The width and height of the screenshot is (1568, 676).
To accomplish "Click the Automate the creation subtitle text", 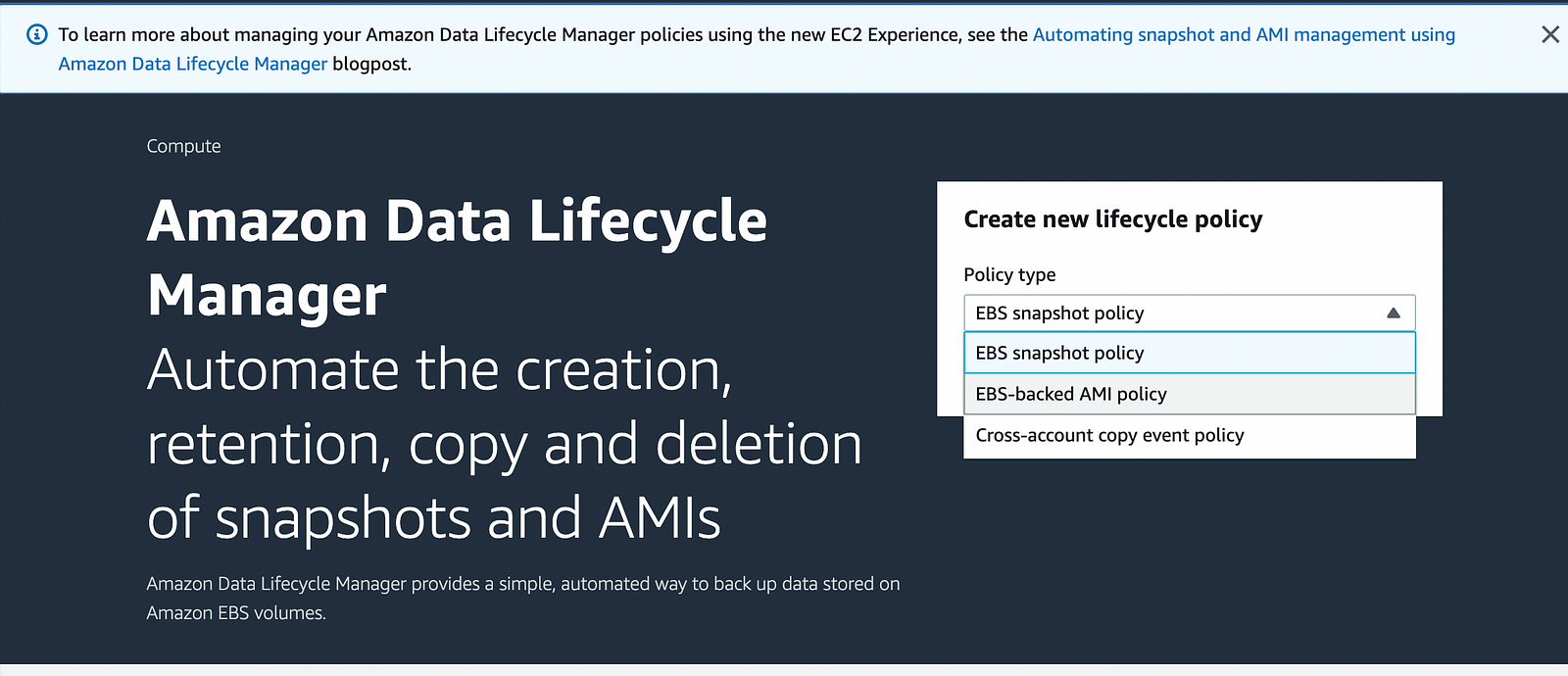I will click(x=440, y=369).
